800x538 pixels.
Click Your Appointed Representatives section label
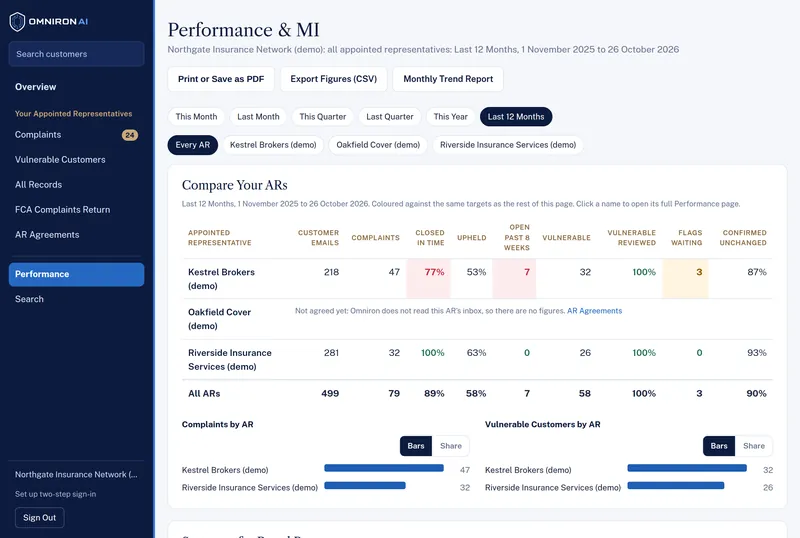pos(73,114)
